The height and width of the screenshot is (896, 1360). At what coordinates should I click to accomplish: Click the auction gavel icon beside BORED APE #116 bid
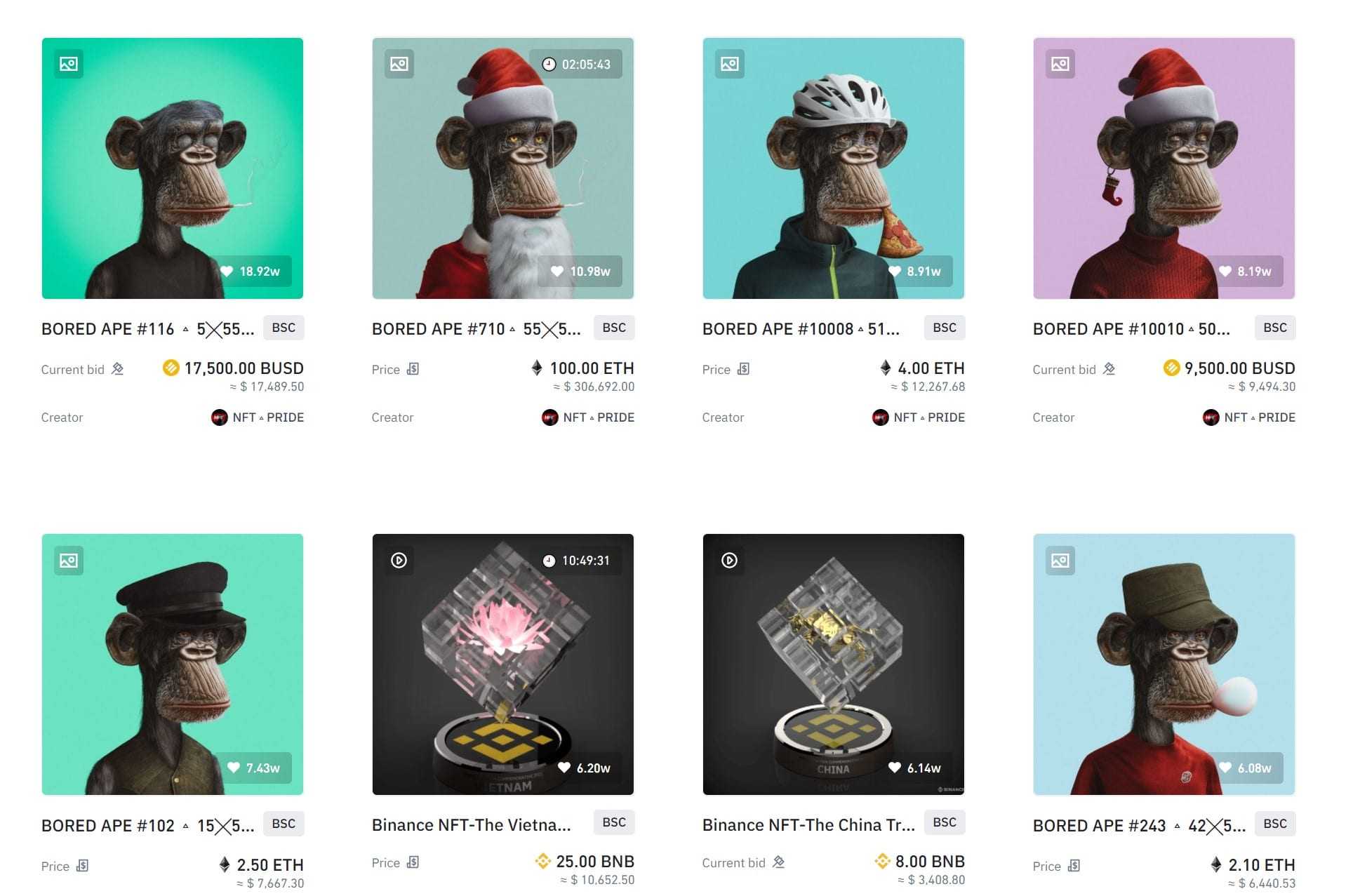point(118,369)
